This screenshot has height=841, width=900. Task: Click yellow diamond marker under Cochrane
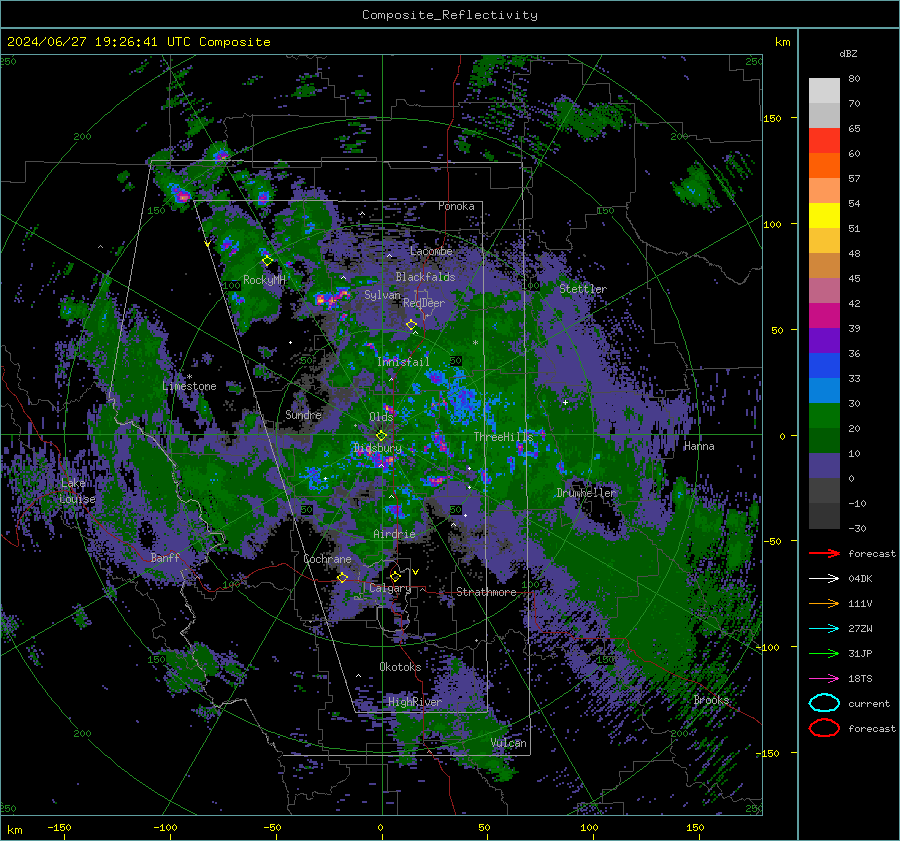pos(343,577)
